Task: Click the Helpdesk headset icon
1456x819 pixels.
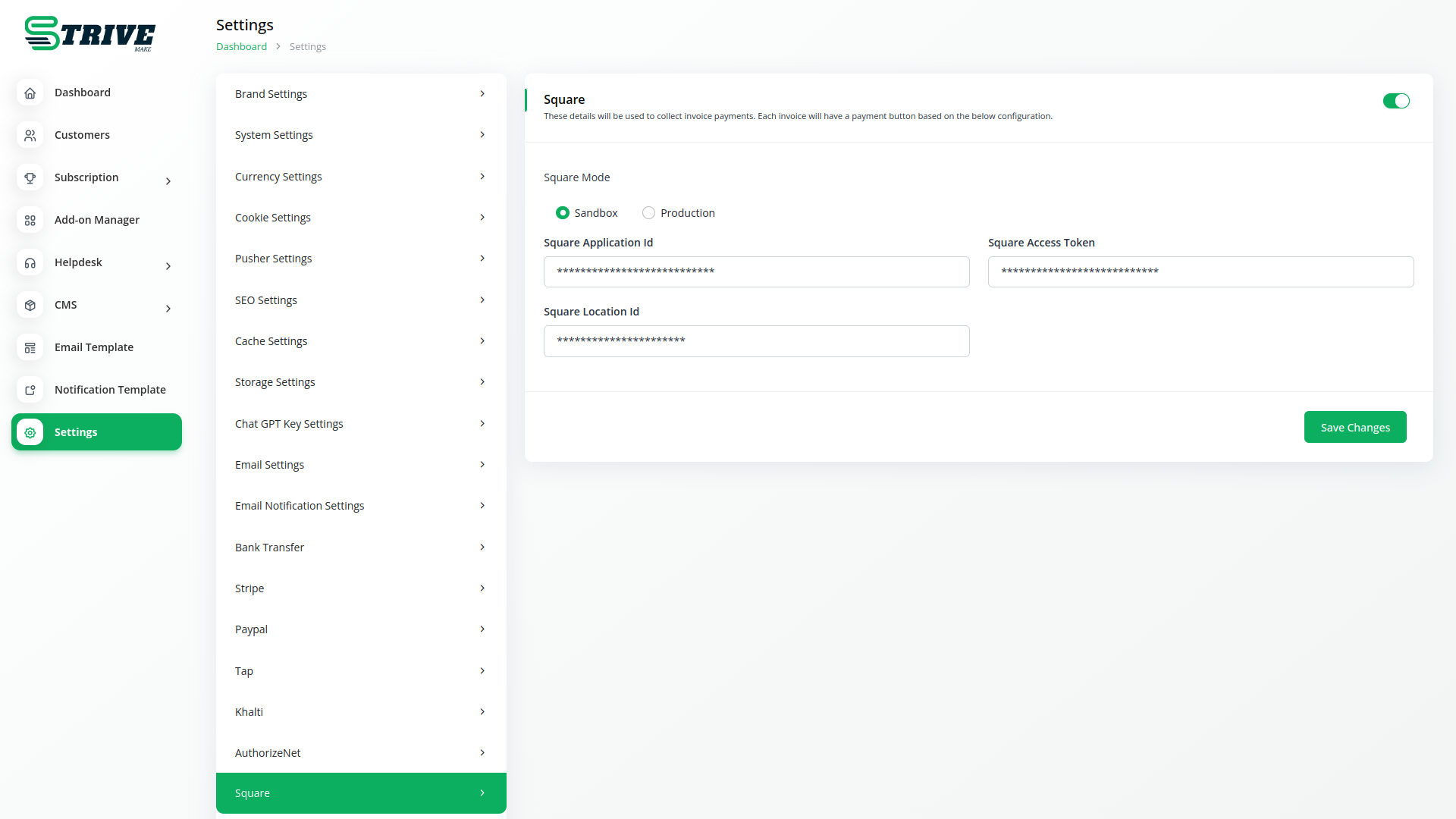Action: coord(30,262)
